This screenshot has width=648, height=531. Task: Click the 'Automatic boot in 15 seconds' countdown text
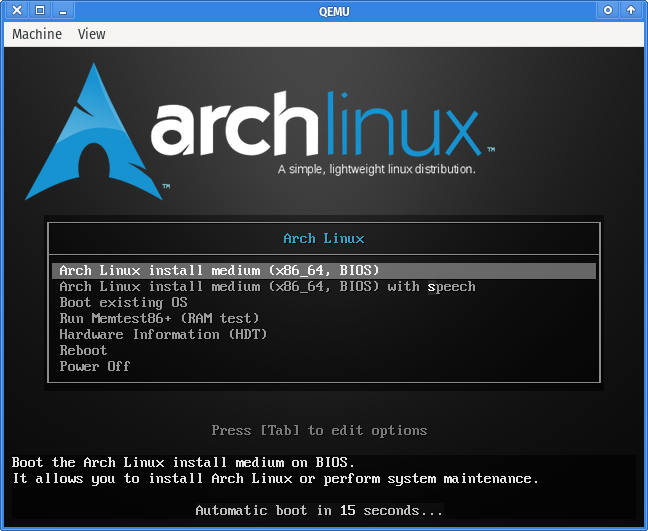click(319, 511)
